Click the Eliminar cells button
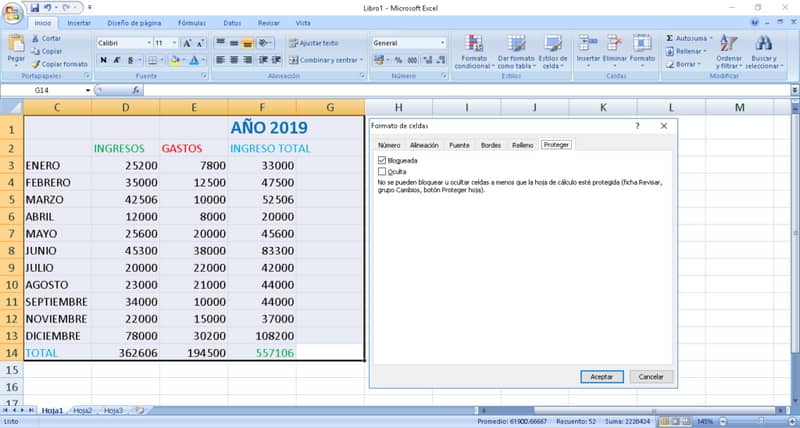This screenshot has width=800, height=428. click(614, 51)
